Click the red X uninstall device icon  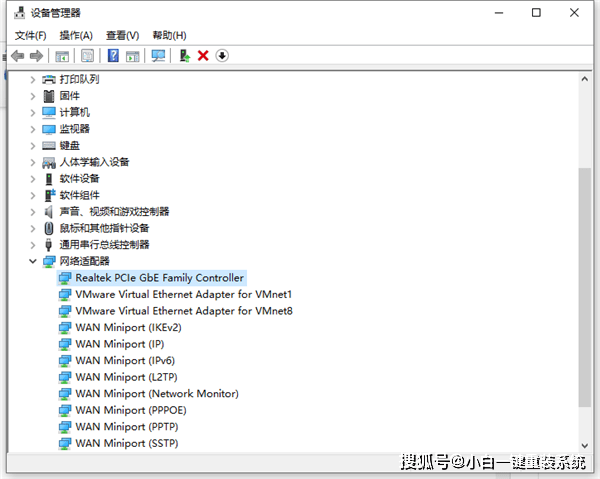(x=203, y=56)
